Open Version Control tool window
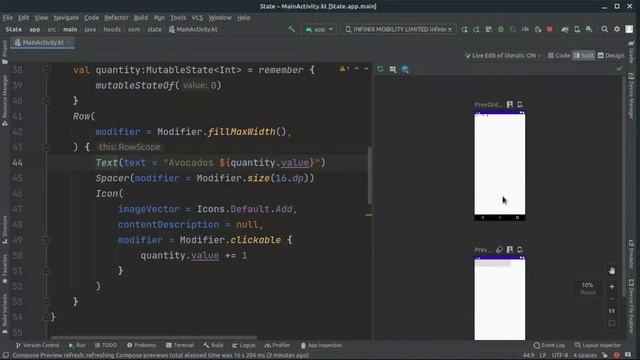The width and height of the screenshot is (640, 360). point(37,345)
